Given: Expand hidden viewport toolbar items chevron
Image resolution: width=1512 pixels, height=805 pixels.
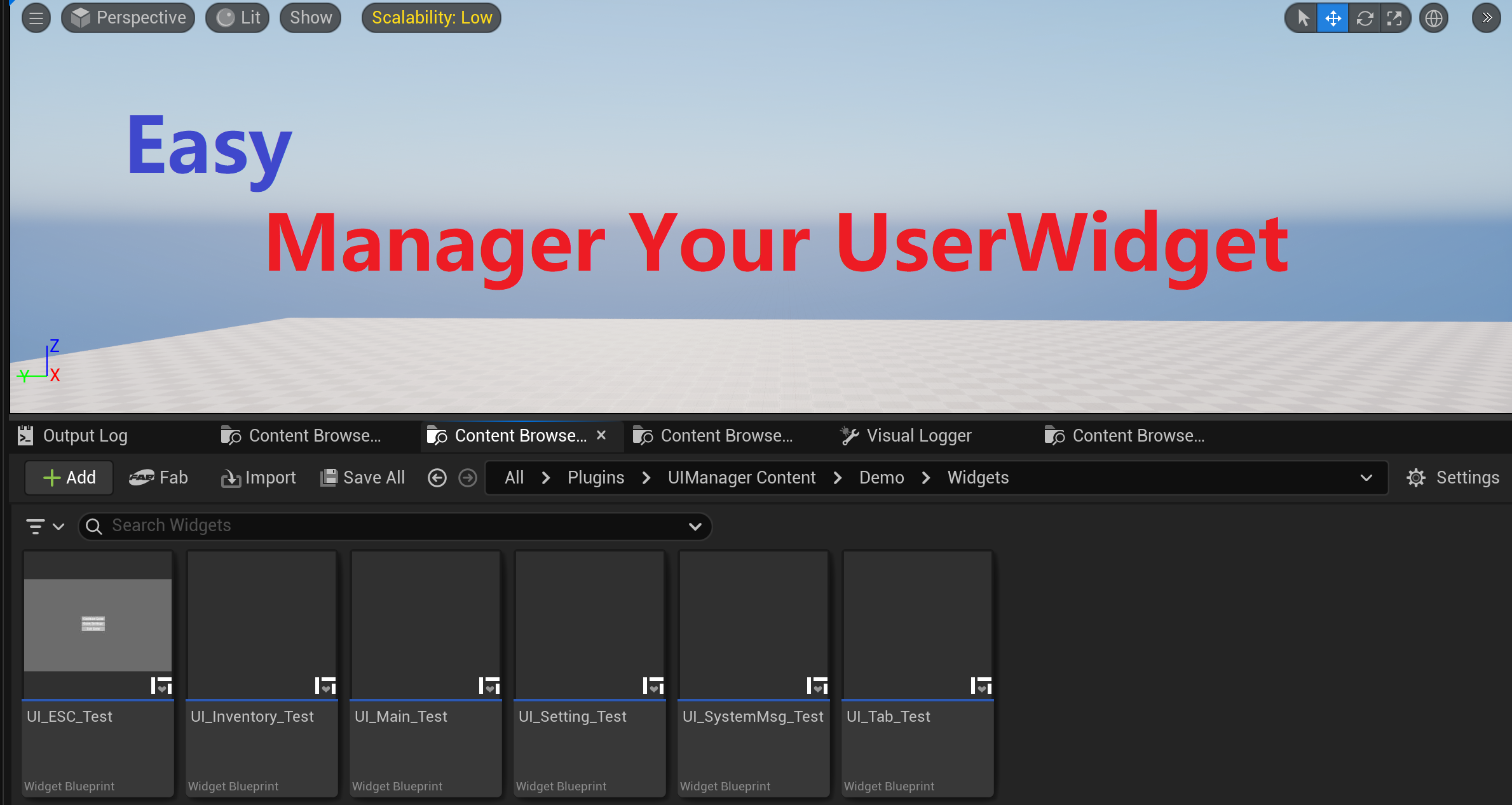Looking at the screenshot, I should click(1487, 18).
